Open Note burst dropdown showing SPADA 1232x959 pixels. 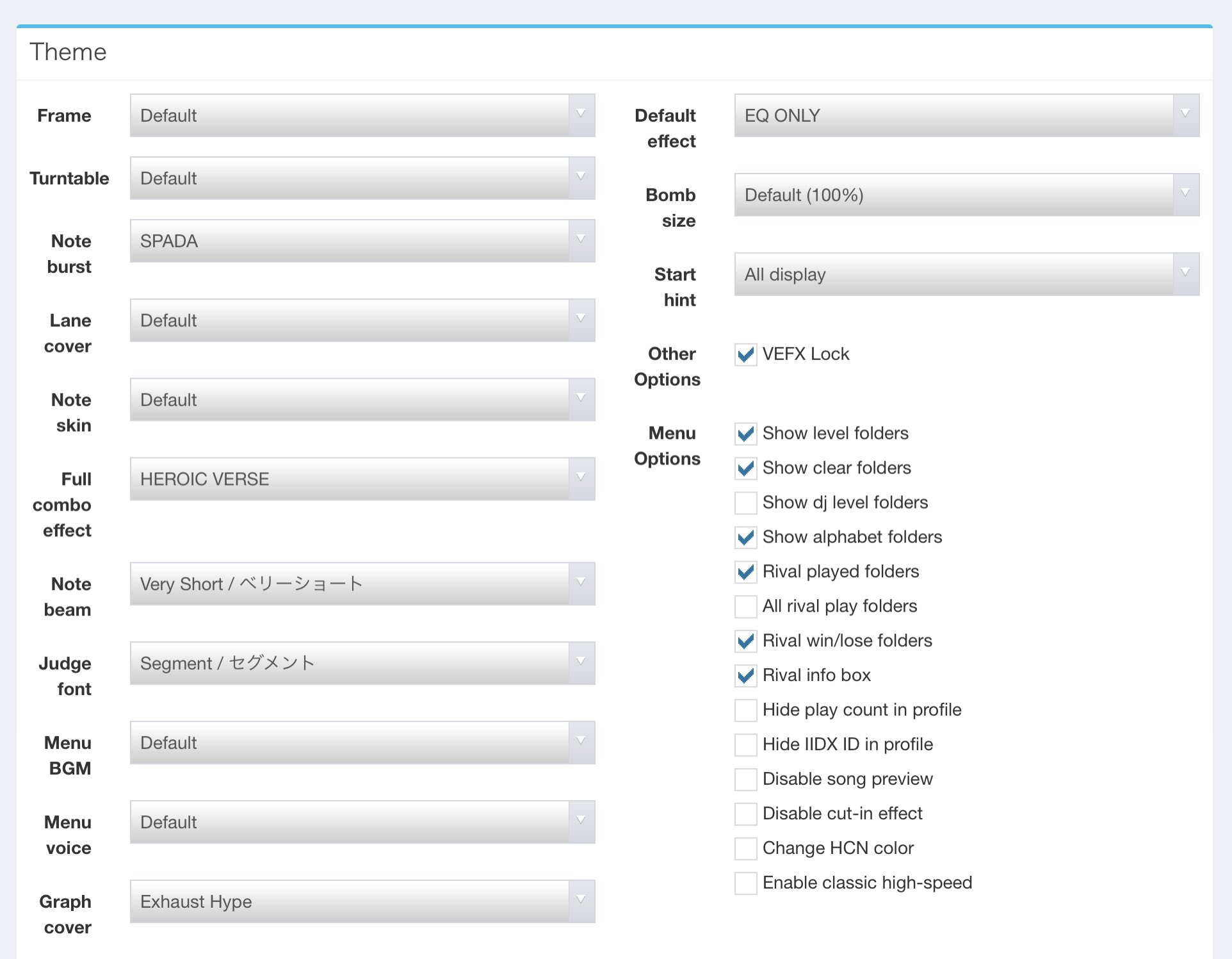[362, 241]
